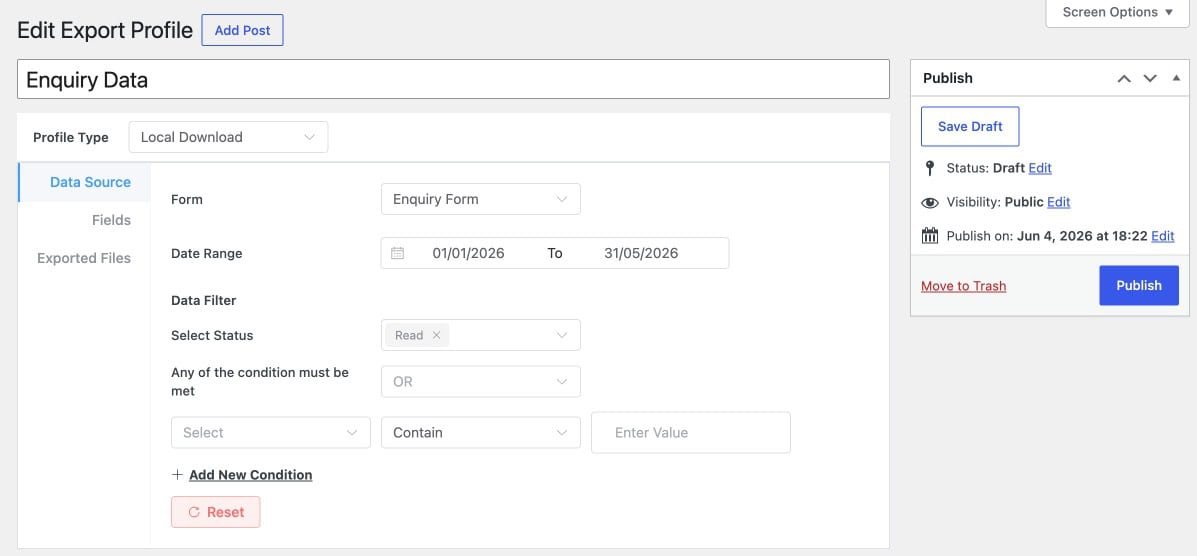The image size is (1197, 556).
Task: Open the Contain operator dropdown
Action: (x=481, y=432)
